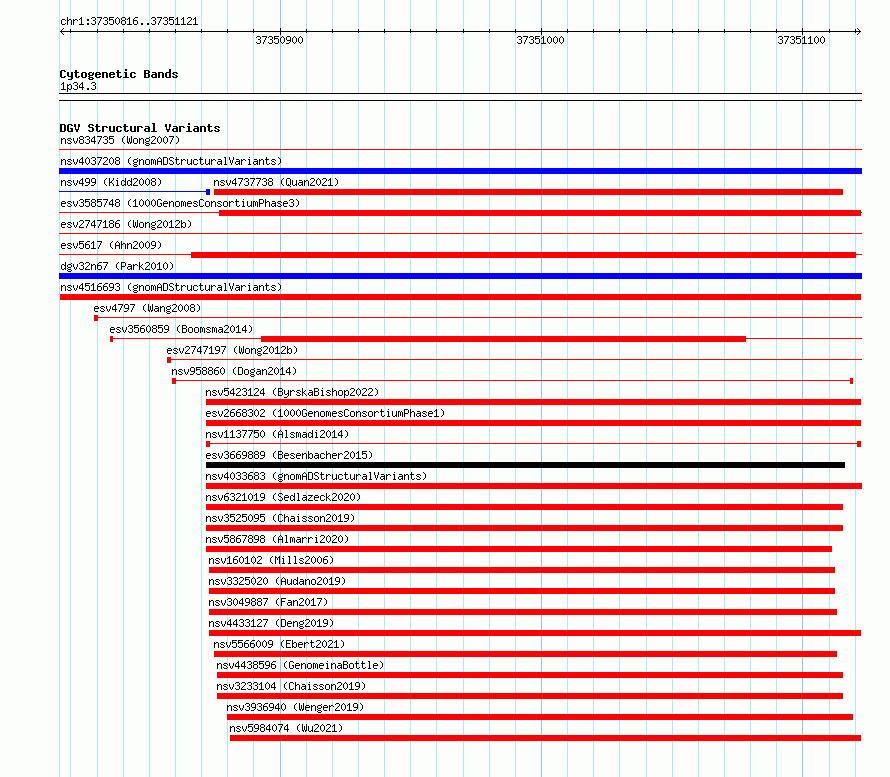Click the esv2747197 (Wong2012b) label

click(x=232, y=350)
